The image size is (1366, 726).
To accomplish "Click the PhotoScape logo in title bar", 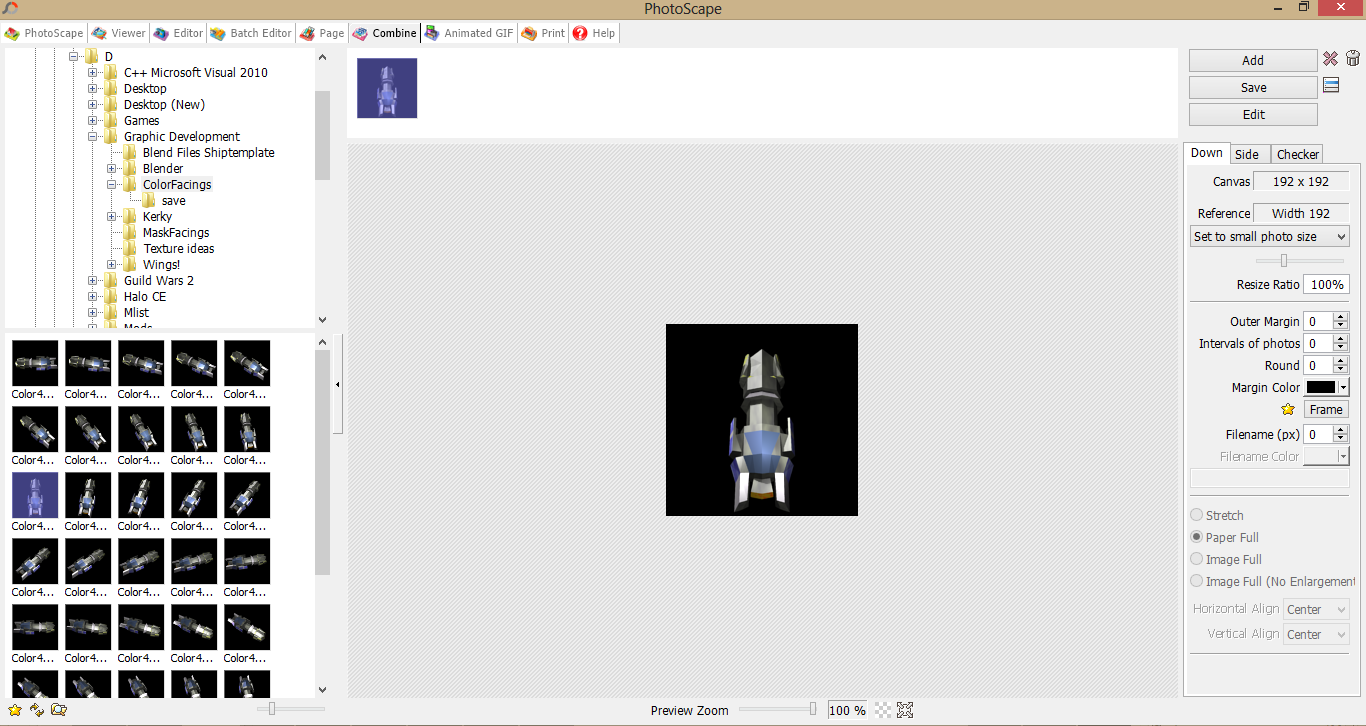I will coord(11,9).
